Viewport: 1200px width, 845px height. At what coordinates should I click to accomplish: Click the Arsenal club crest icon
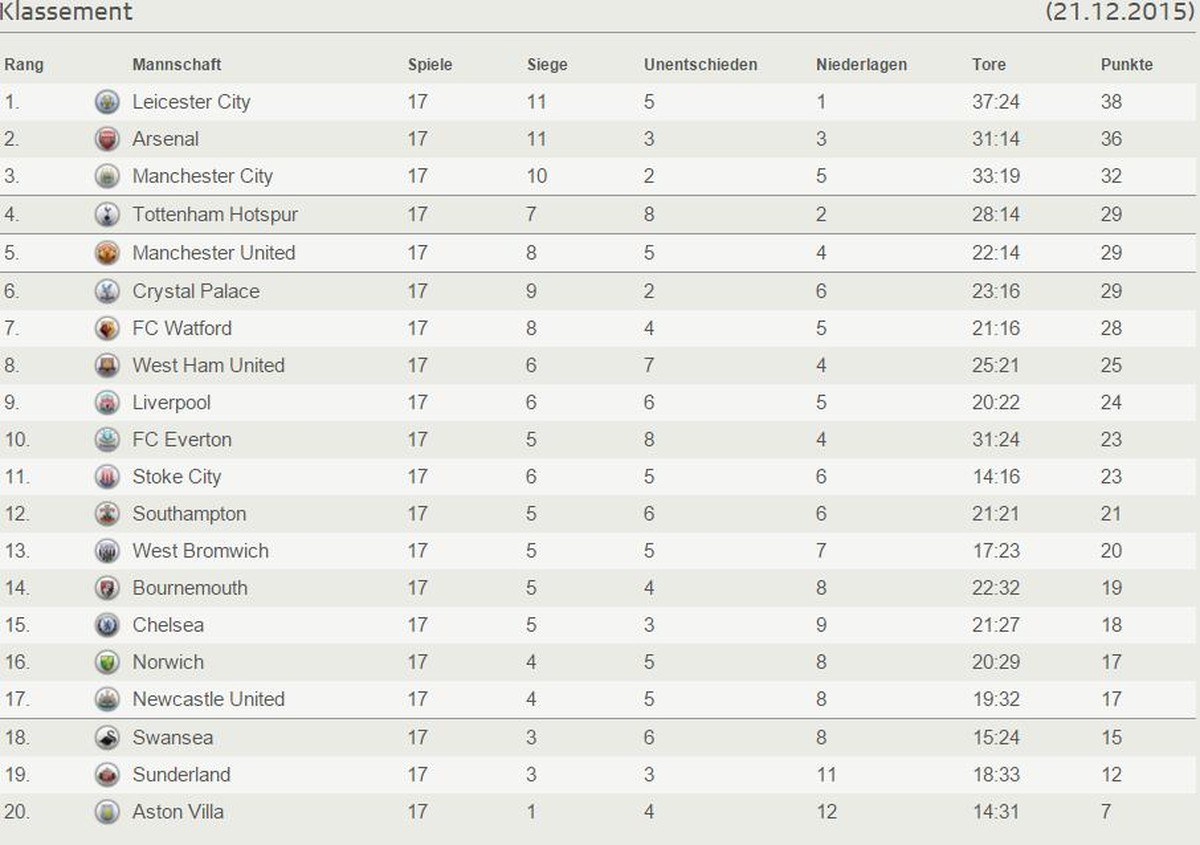(107, 139)
